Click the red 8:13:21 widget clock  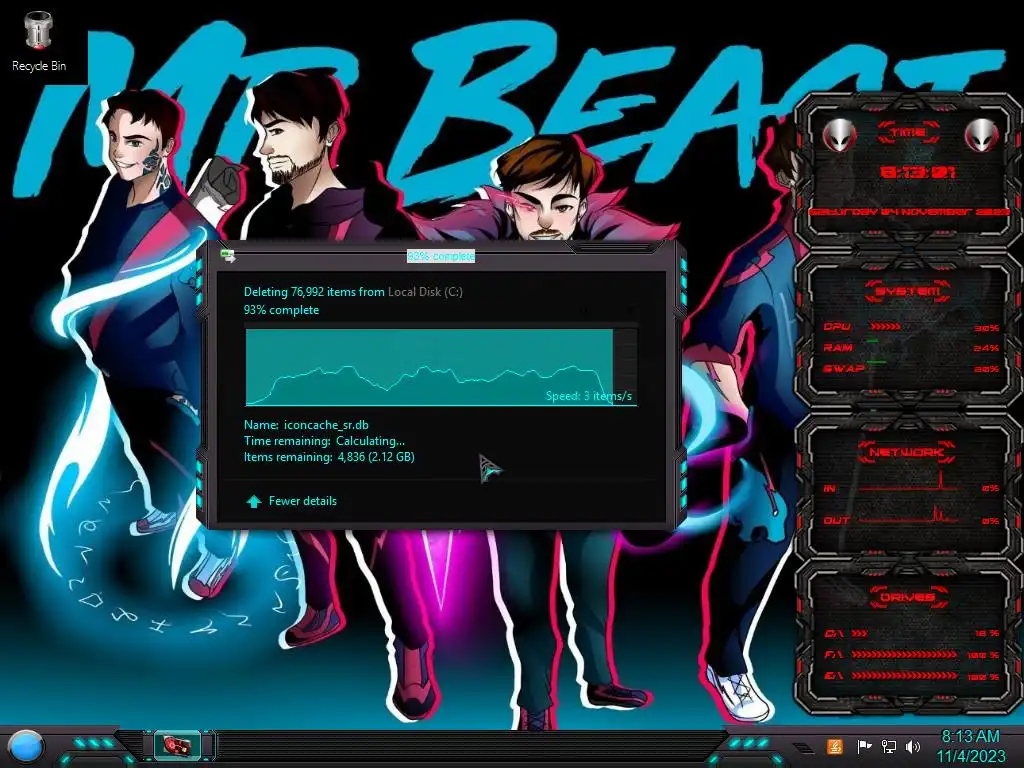(918, 172)
